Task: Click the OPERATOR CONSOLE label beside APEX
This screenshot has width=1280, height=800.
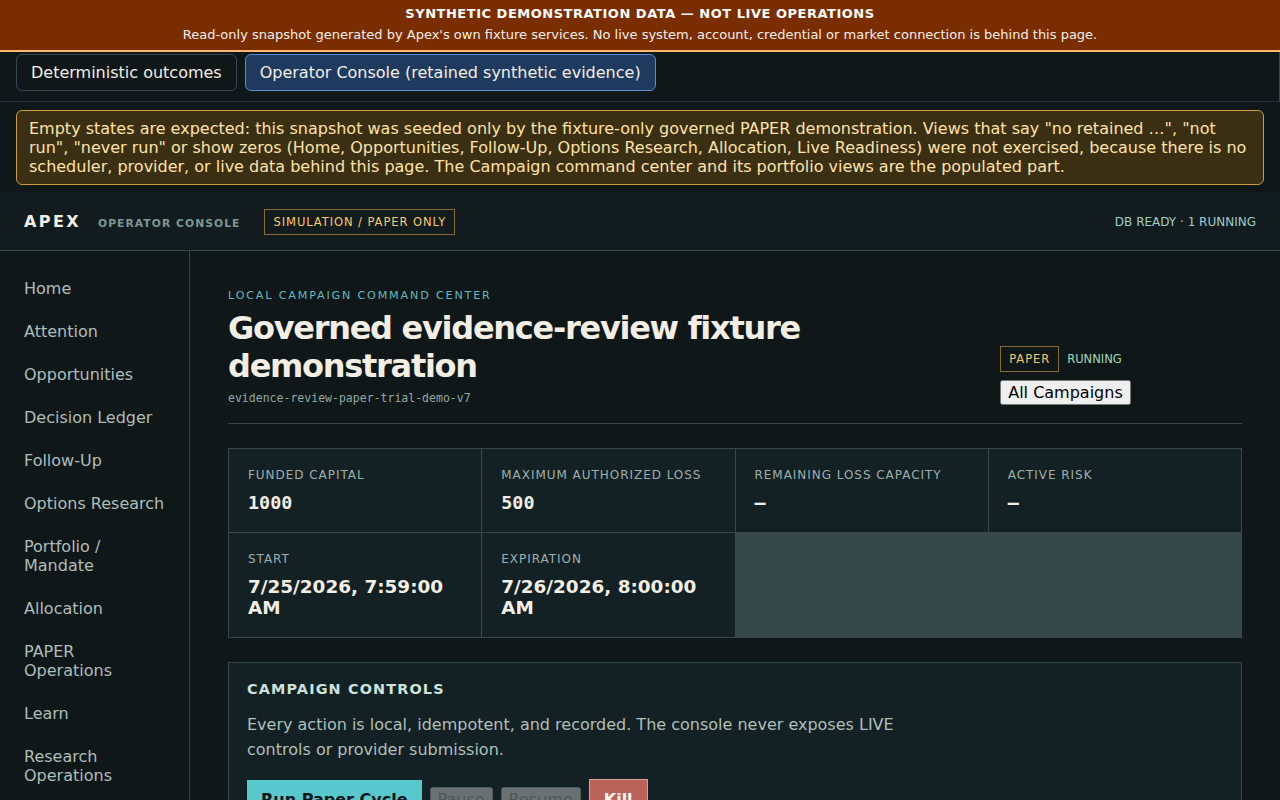Action: (169, 223)
